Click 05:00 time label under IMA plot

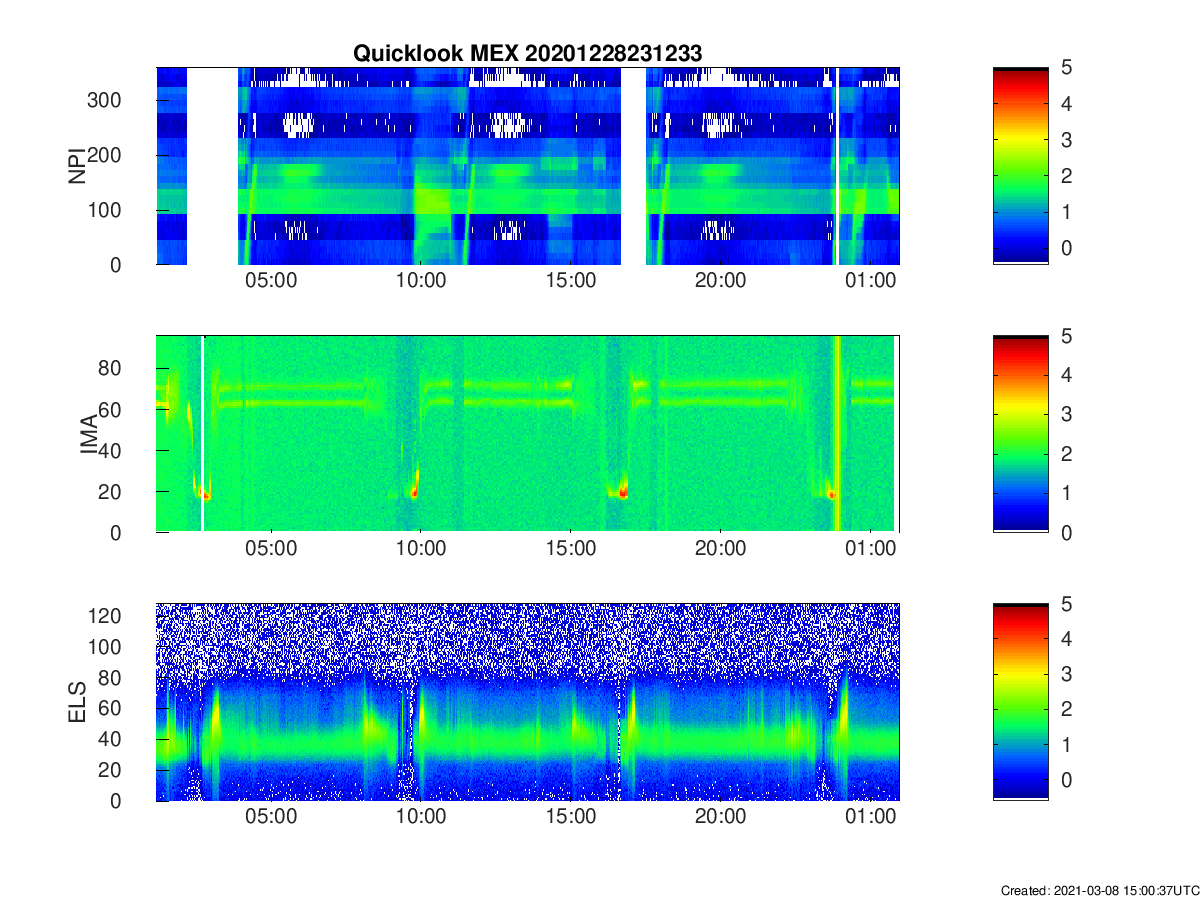tap(271, 550)
